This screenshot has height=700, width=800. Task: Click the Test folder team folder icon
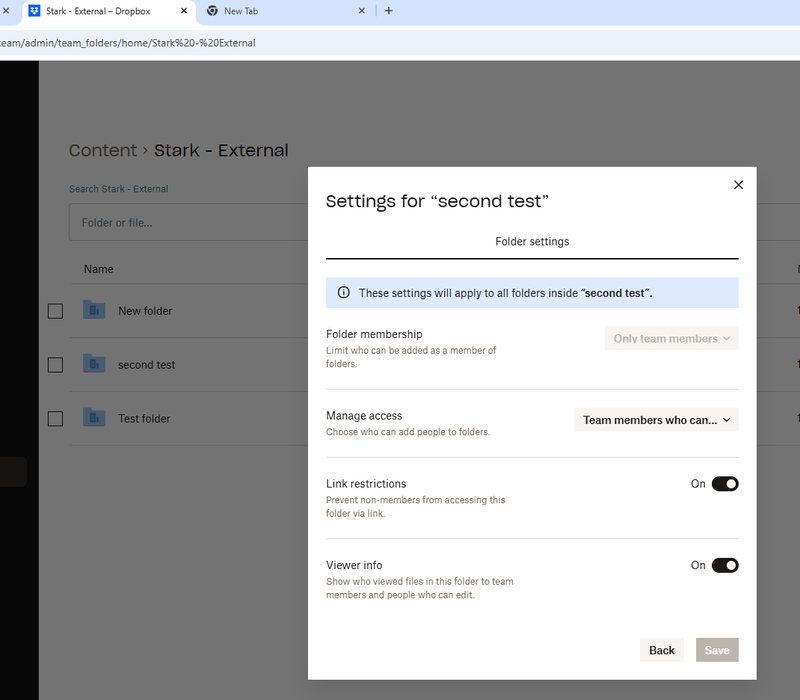[94, 418]
